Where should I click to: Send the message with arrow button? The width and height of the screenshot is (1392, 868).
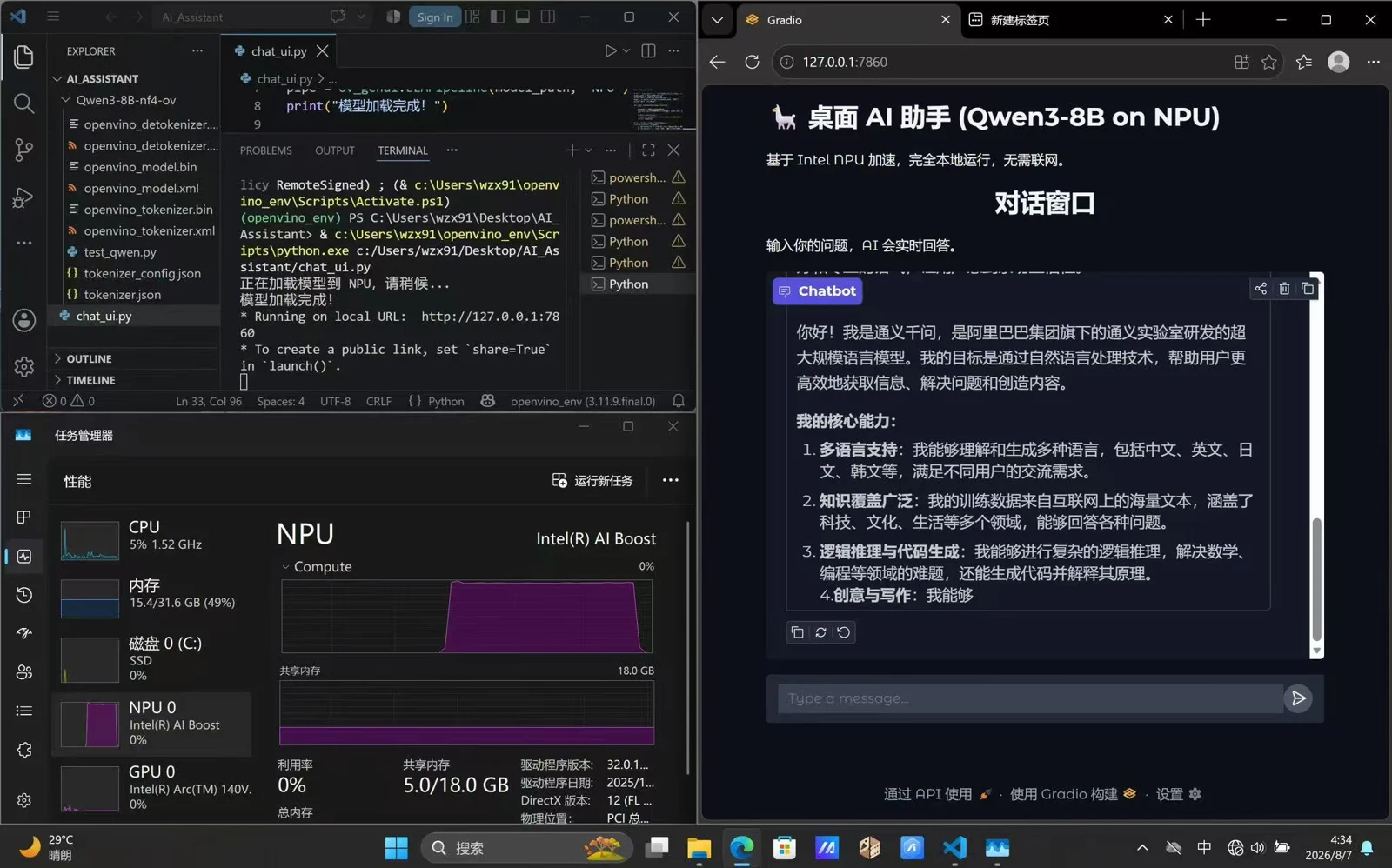(1298, 698)
